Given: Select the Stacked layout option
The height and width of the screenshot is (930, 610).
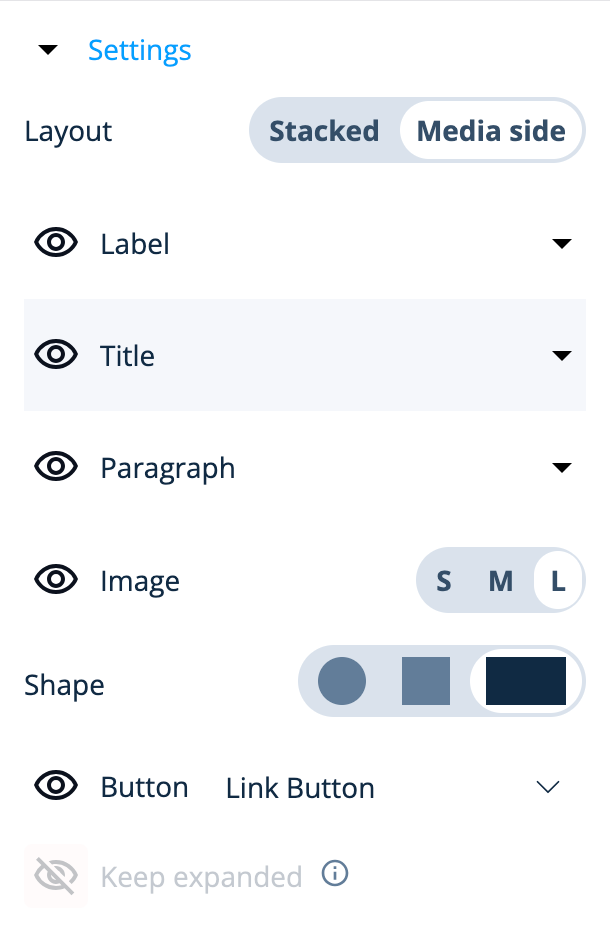Looking at the screenshot, I should 324,130.
